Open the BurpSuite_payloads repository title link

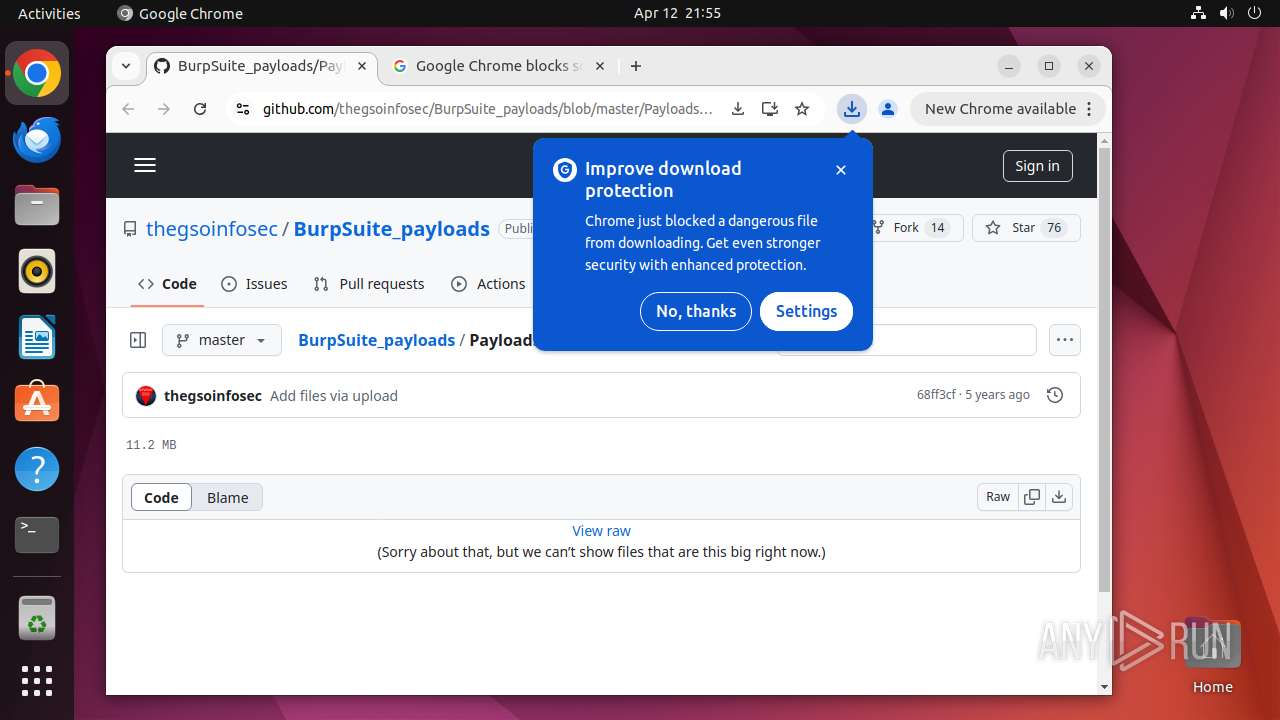pyautogui.click(x=392, y=228)
